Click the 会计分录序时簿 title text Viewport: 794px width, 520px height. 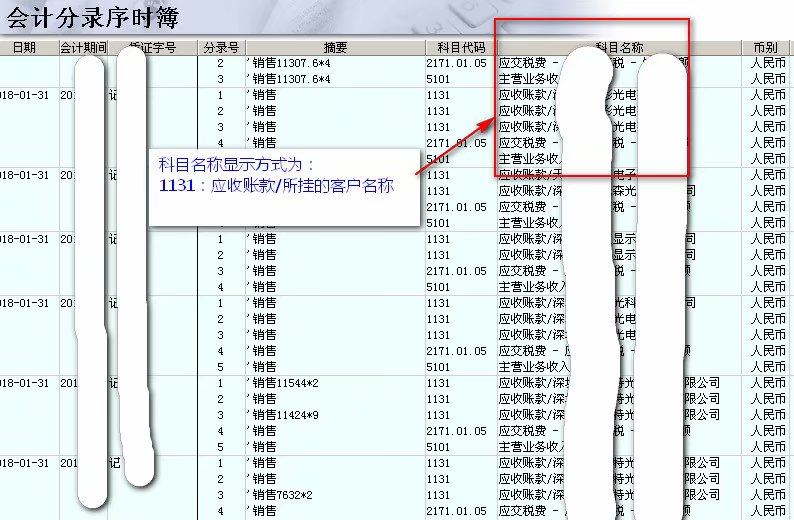pyautogui.click(x=92, y=16)
